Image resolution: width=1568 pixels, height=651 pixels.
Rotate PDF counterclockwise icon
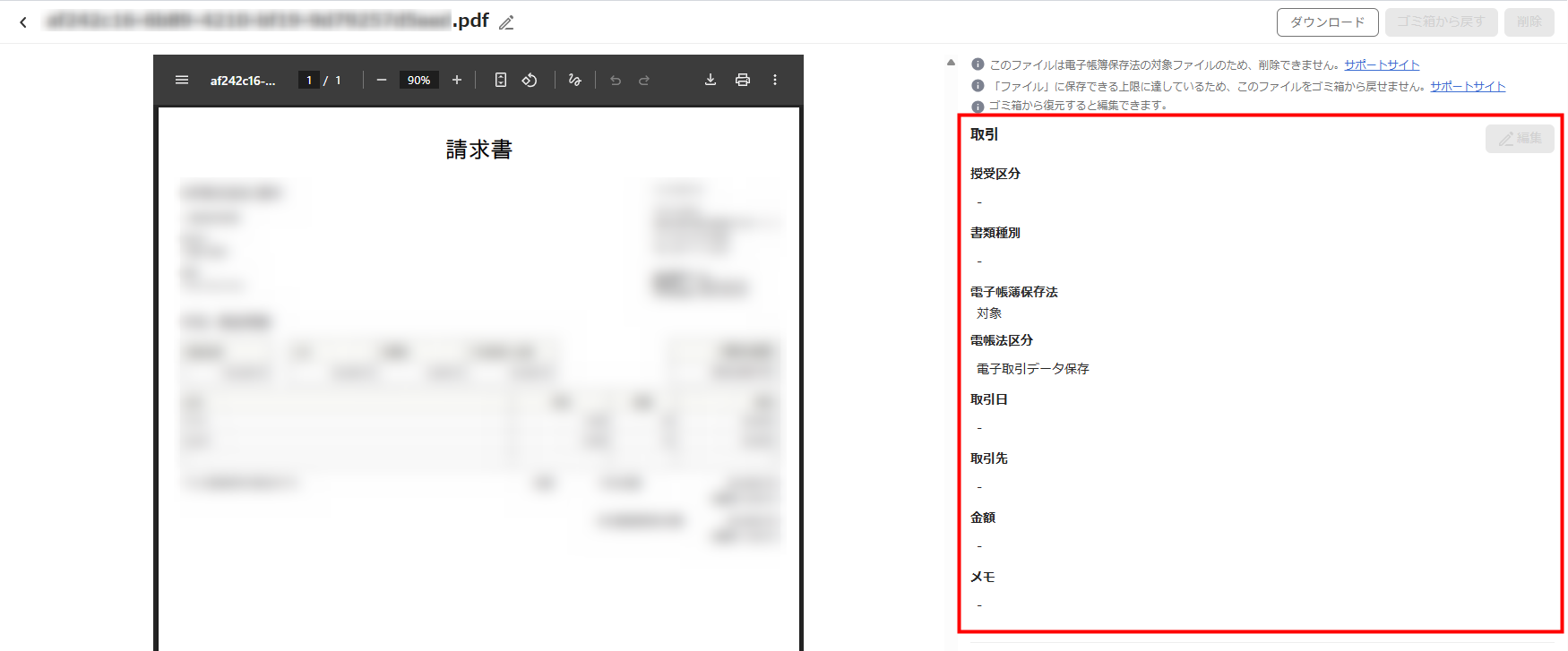pos(530,80)
